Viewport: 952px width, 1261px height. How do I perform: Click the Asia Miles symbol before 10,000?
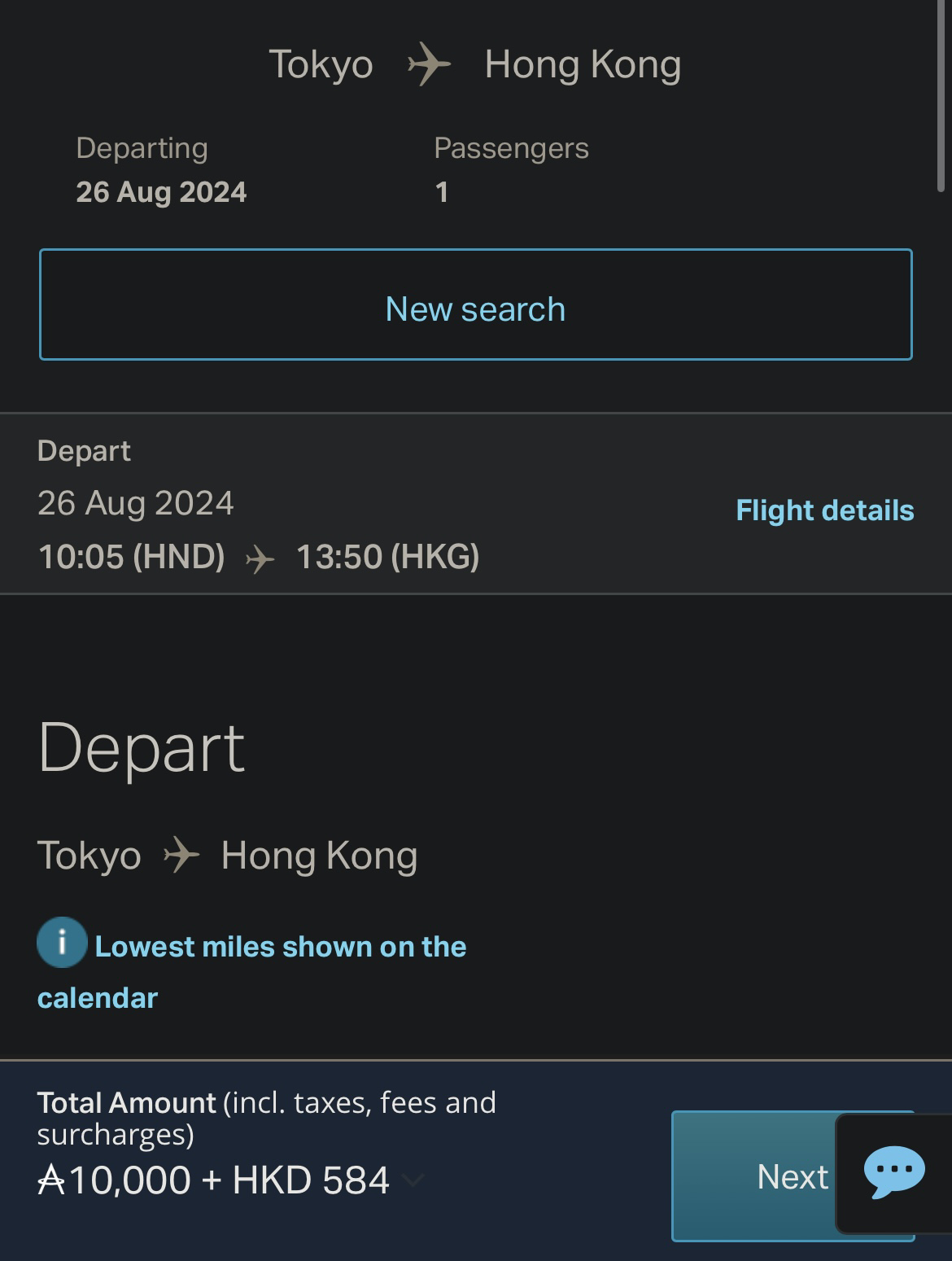tap(51, 1180)
